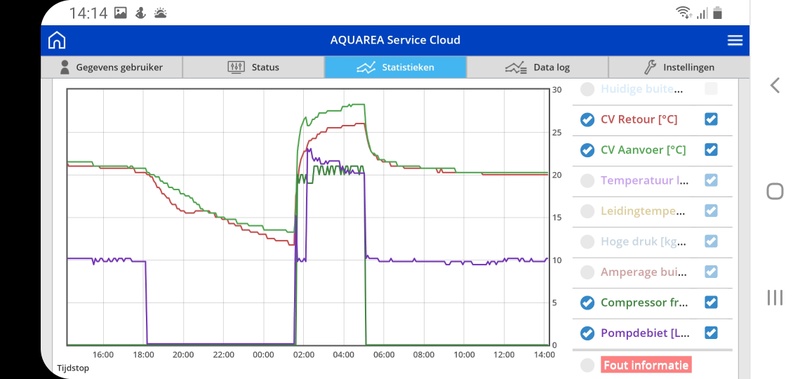Uncheck the CV Aanvoer checkbox
The image size is (800, 379).
point(711,149)
